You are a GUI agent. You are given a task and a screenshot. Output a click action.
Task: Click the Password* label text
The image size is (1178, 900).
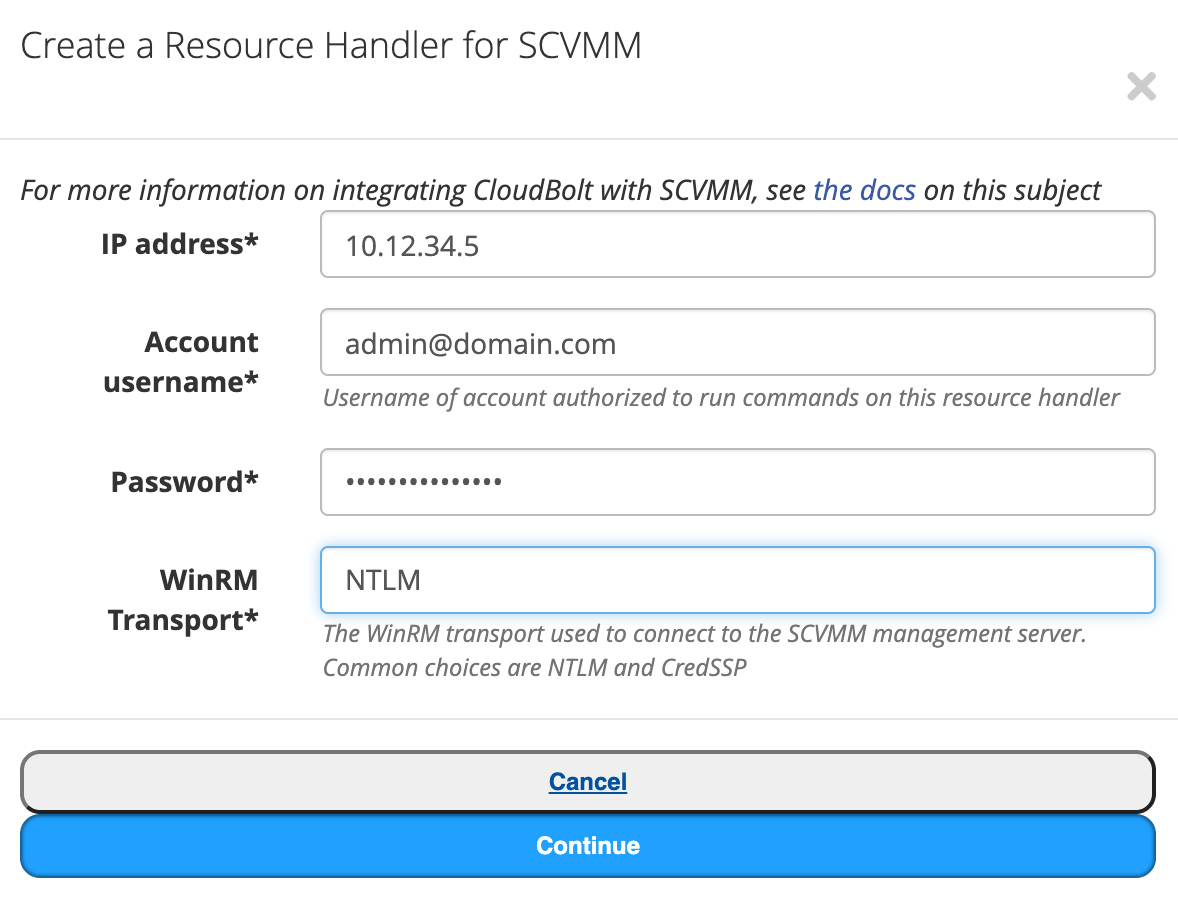click(x=185, y=482)
